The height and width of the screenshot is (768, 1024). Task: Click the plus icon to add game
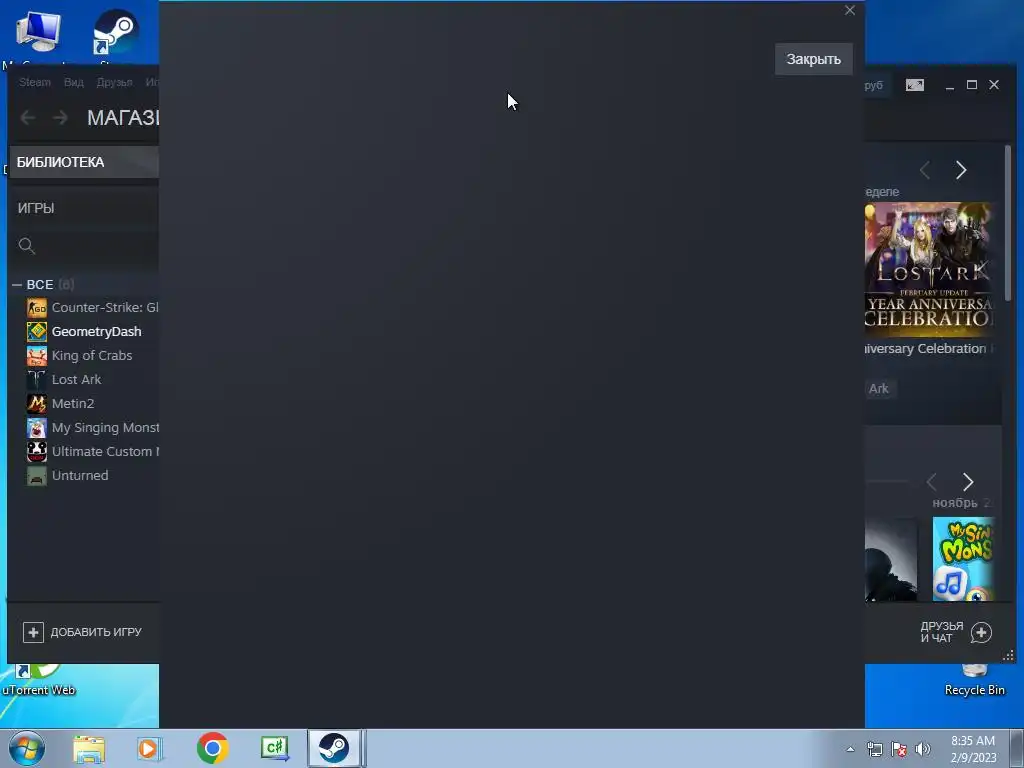(33, 632)
